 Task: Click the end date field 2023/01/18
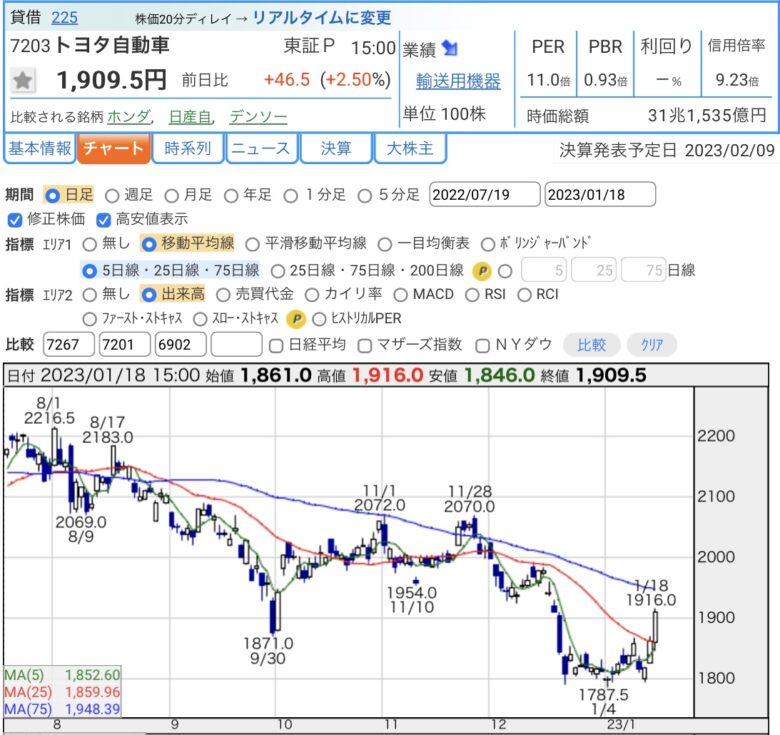600,194
